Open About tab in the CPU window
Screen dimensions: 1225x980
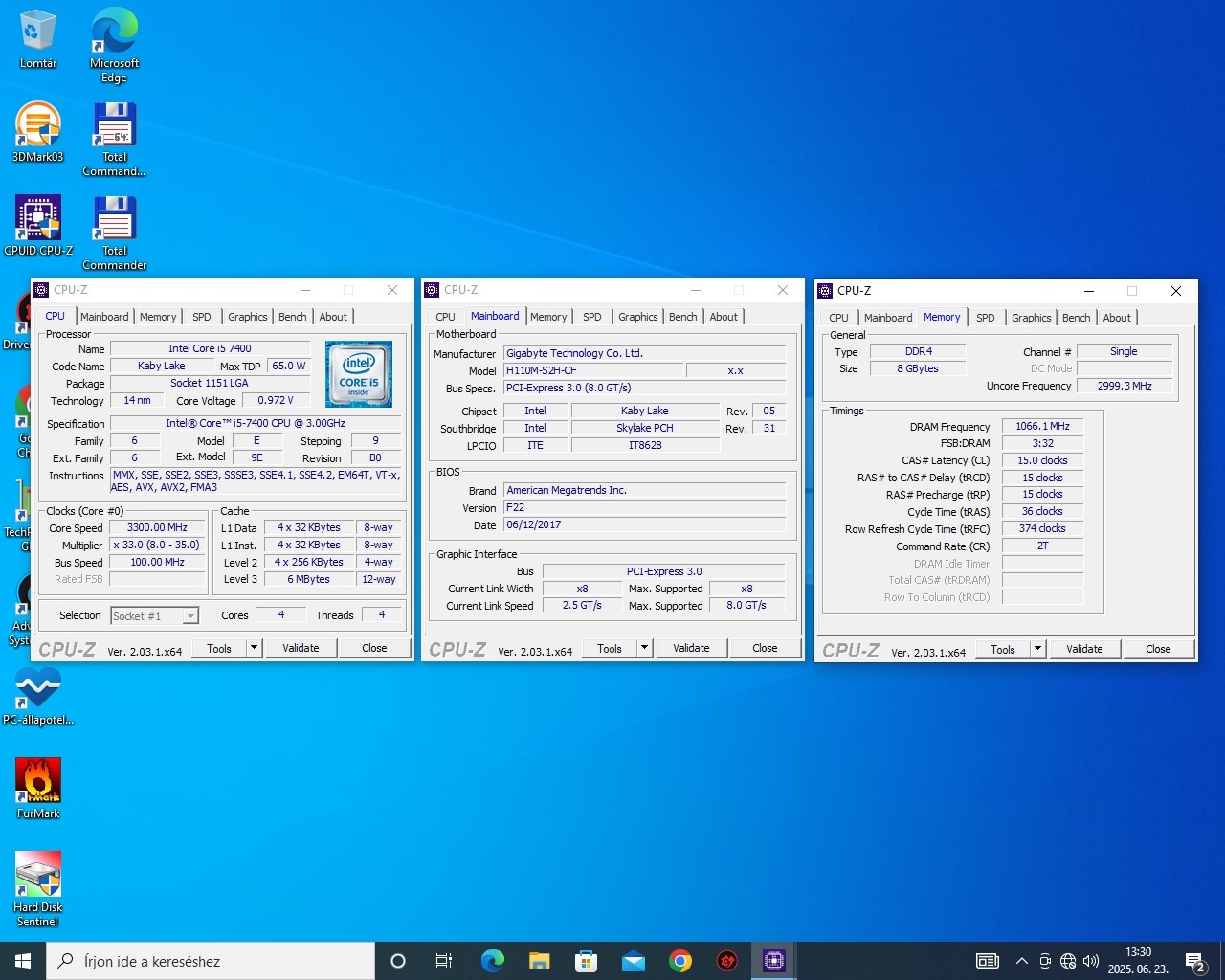click(x=333, y=317)
